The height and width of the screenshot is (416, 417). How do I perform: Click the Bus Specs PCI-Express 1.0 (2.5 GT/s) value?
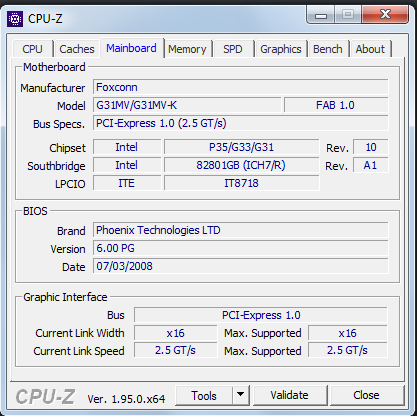(241, 123)
